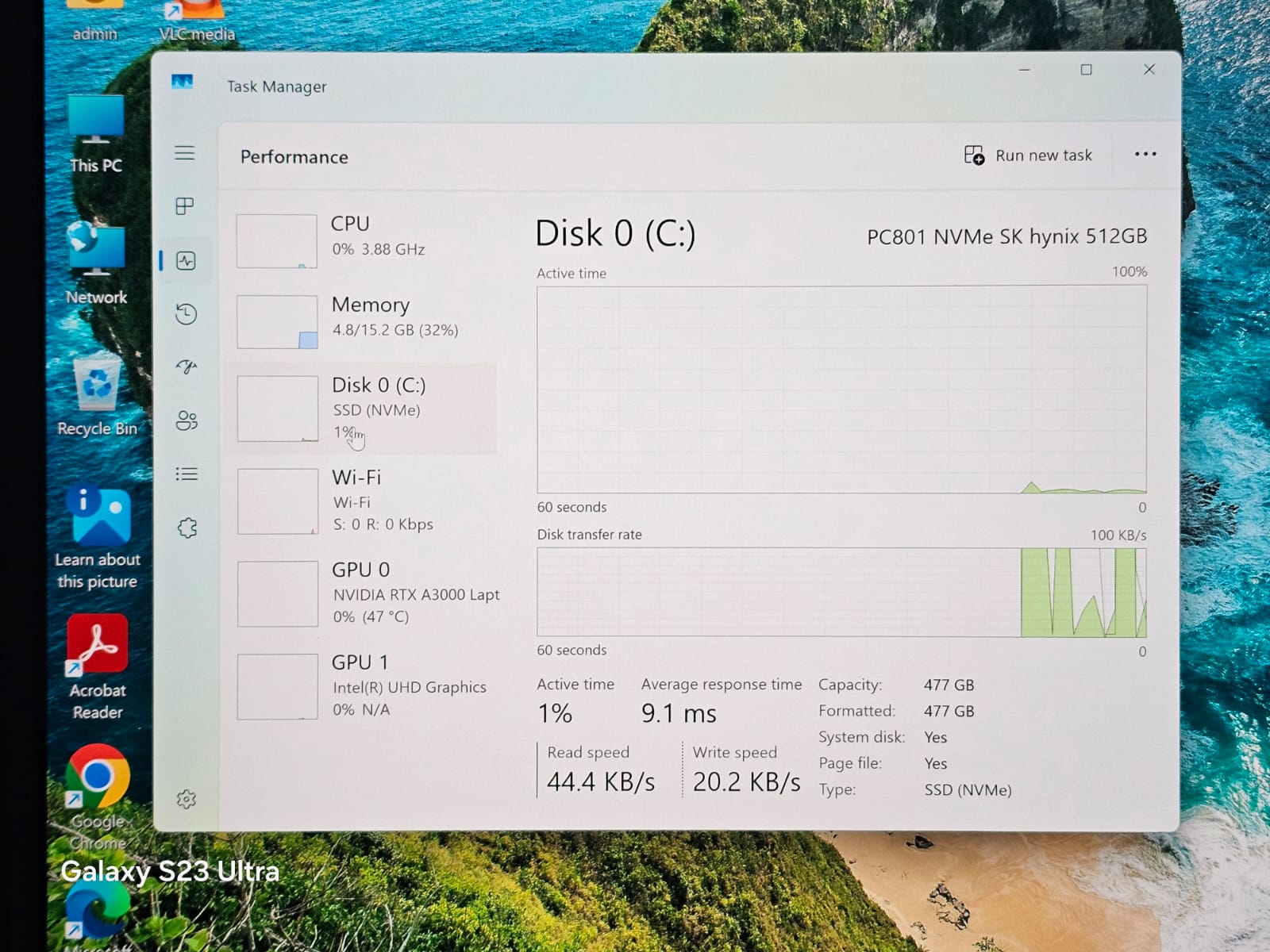
Task: Open the App history page icon
Action: click(187, 314)
